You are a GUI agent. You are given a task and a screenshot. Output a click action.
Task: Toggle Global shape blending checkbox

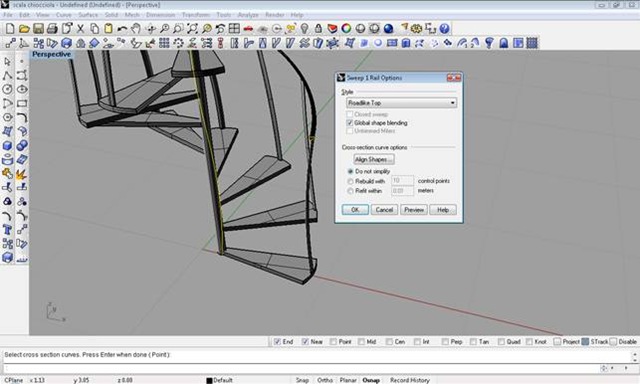pyautogui.click(x=349, y=123)
